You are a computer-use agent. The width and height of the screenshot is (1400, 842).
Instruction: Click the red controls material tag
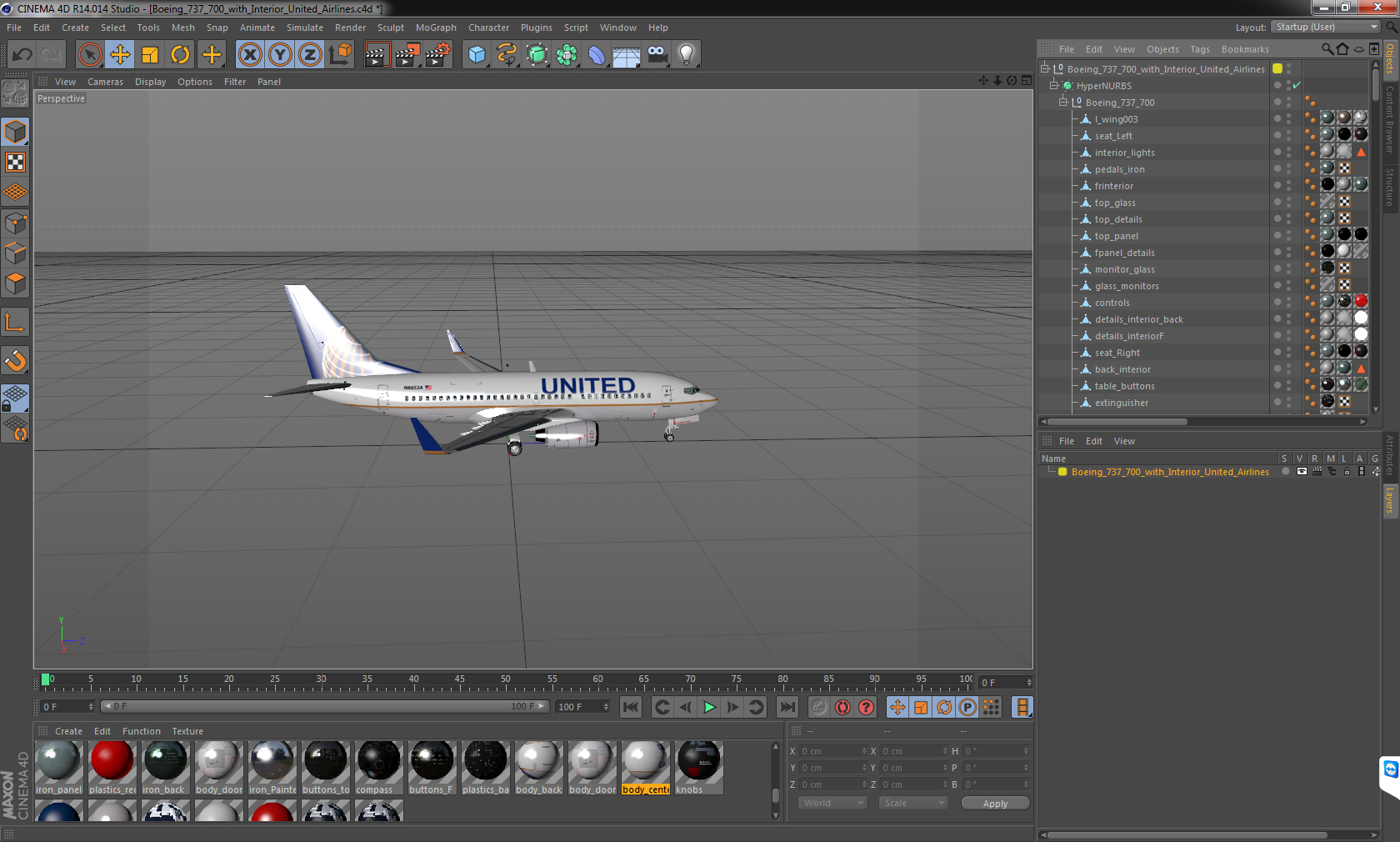pos(1361,301)
